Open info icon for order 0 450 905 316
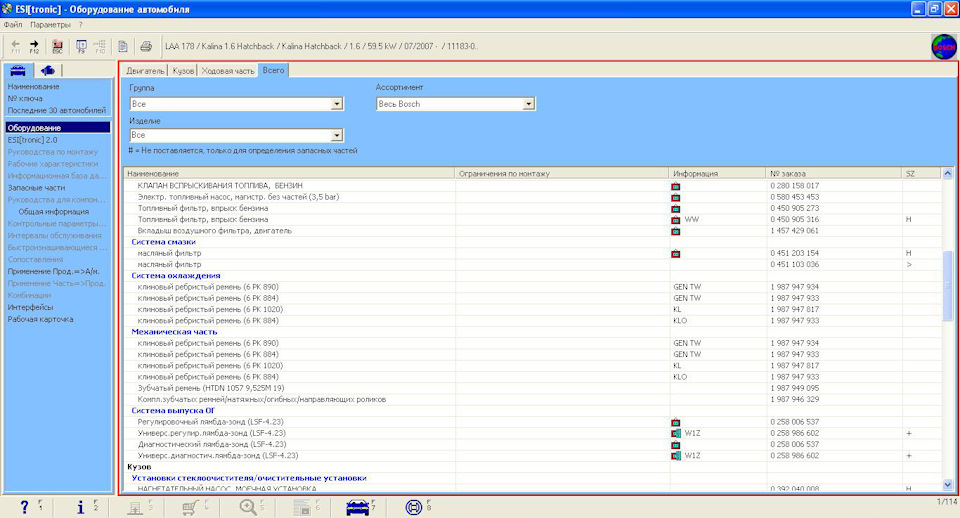 point(675,220)
